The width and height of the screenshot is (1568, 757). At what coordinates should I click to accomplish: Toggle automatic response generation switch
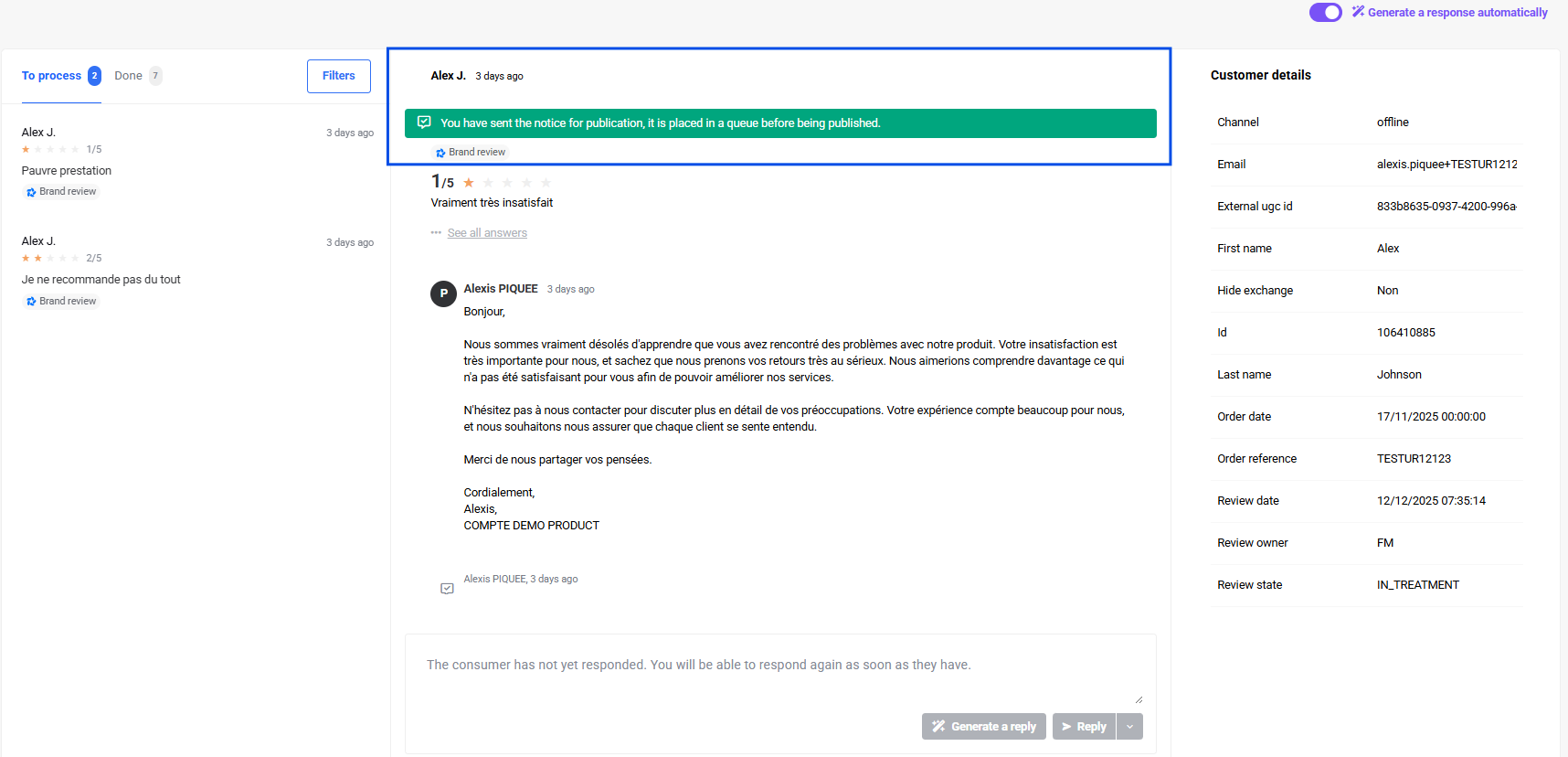1325,13
